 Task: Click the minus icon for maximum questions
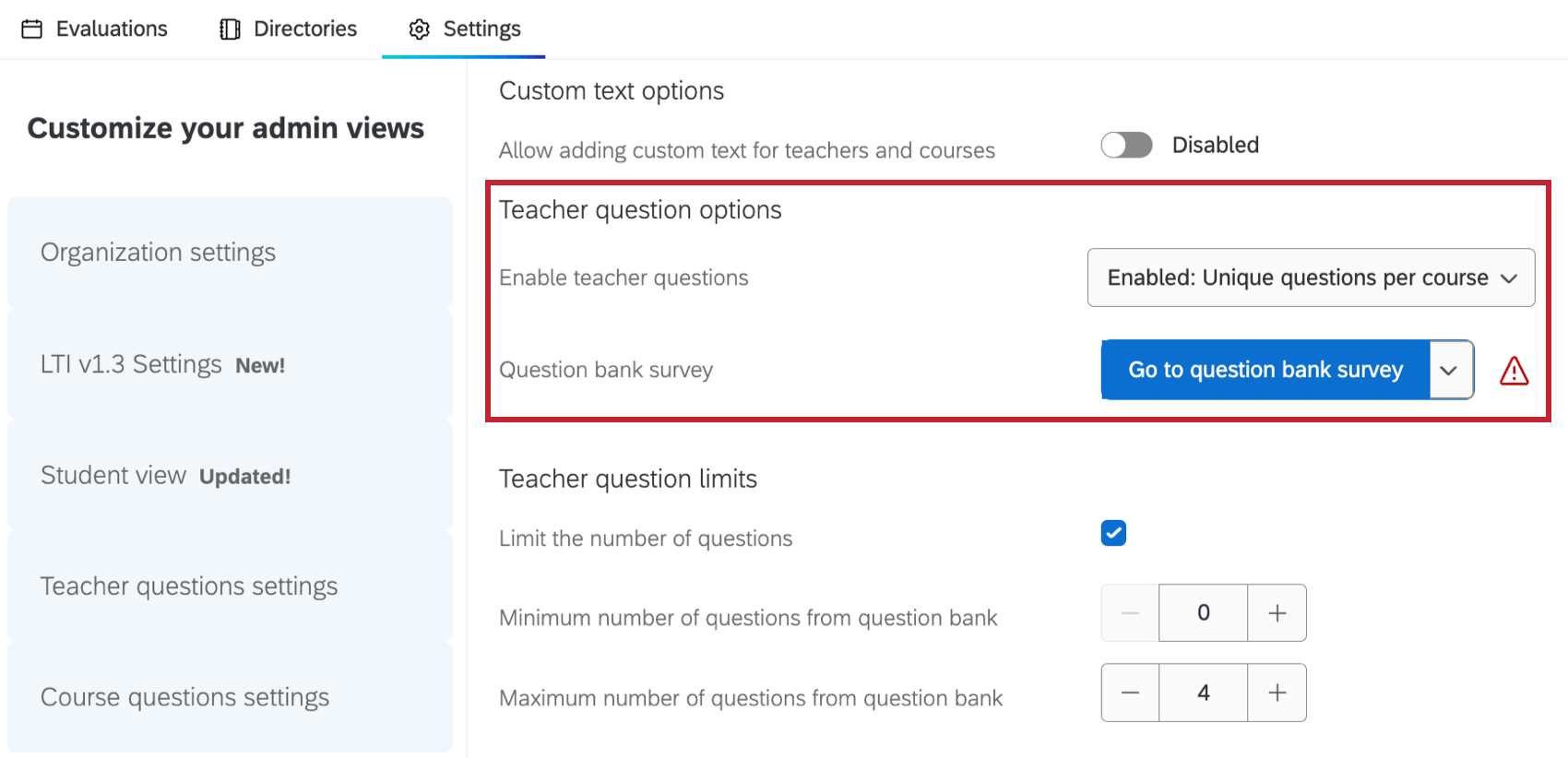point(1129,693)
